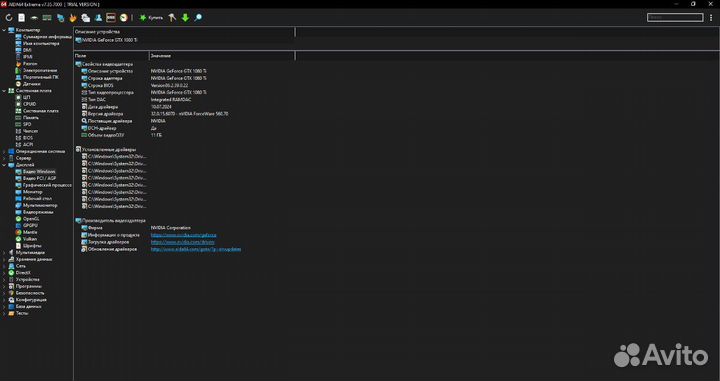Click the overlapping windows toolbar icon
Screen dimensions: 720x381
85,17
